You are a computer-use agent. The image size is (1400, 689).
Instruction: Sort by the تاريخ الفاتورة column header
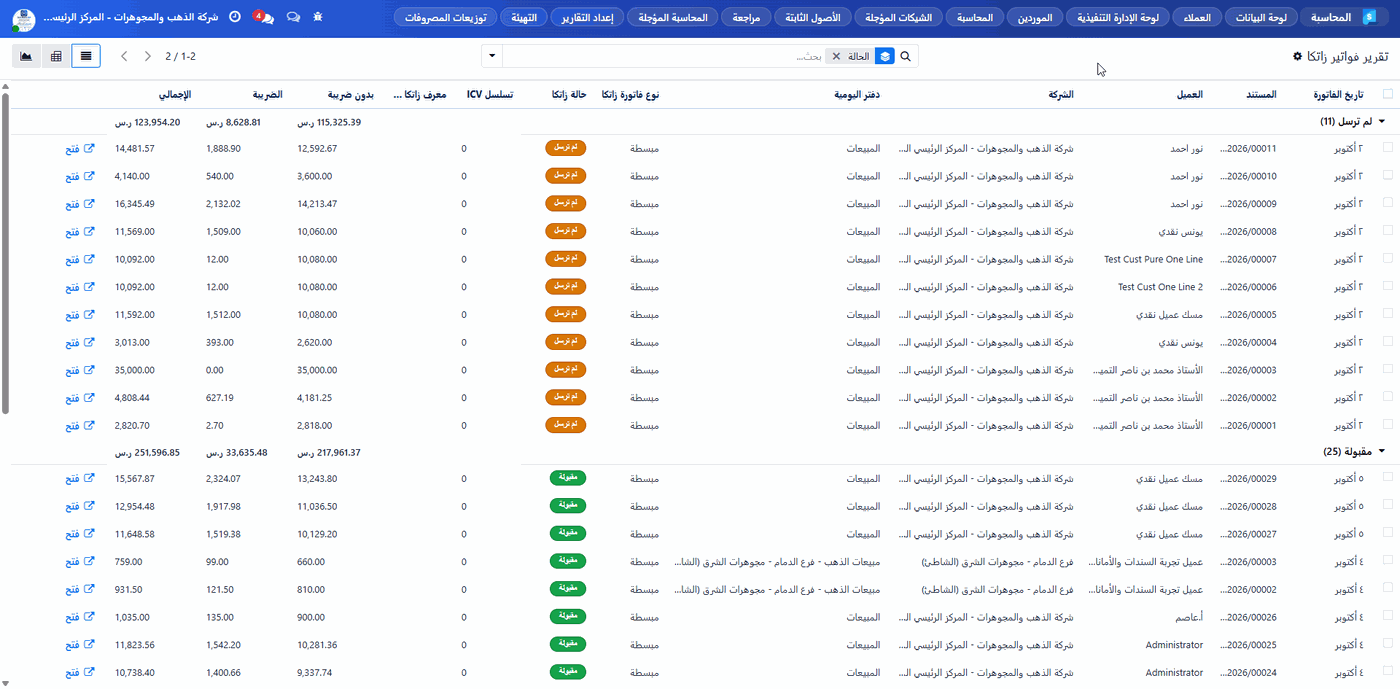[x=1337, y=94]
